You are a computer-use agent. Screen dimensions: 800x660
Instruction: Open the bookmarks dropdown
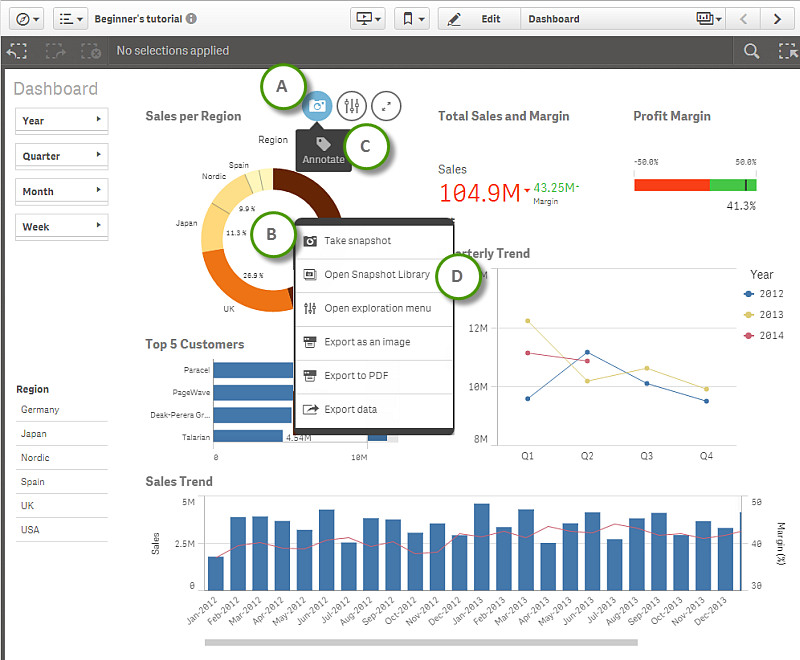pyautogui.click(x=412, y=19)
